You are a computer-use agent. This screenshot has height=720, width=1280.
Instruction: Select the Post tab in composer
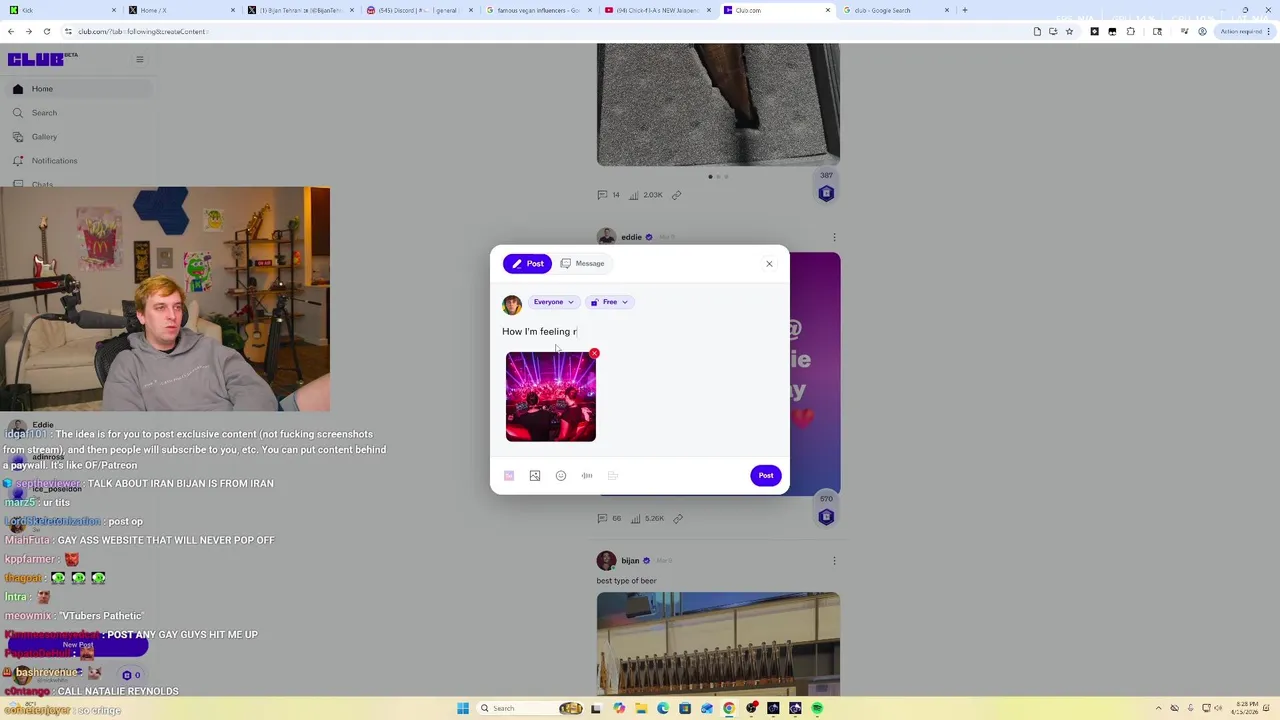[x=527, y=264]
